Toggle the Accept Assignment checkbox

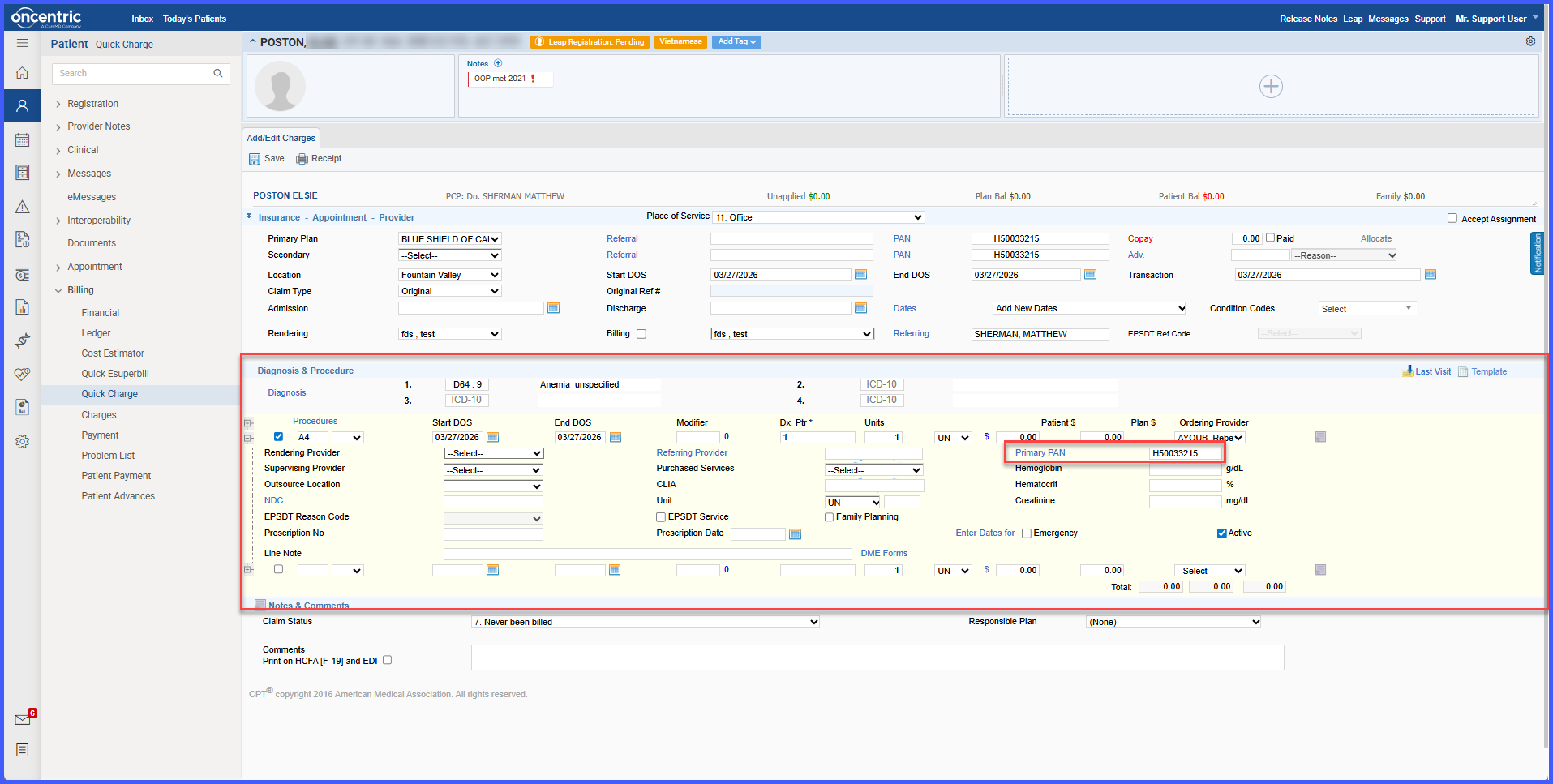tap(1452, 218)
